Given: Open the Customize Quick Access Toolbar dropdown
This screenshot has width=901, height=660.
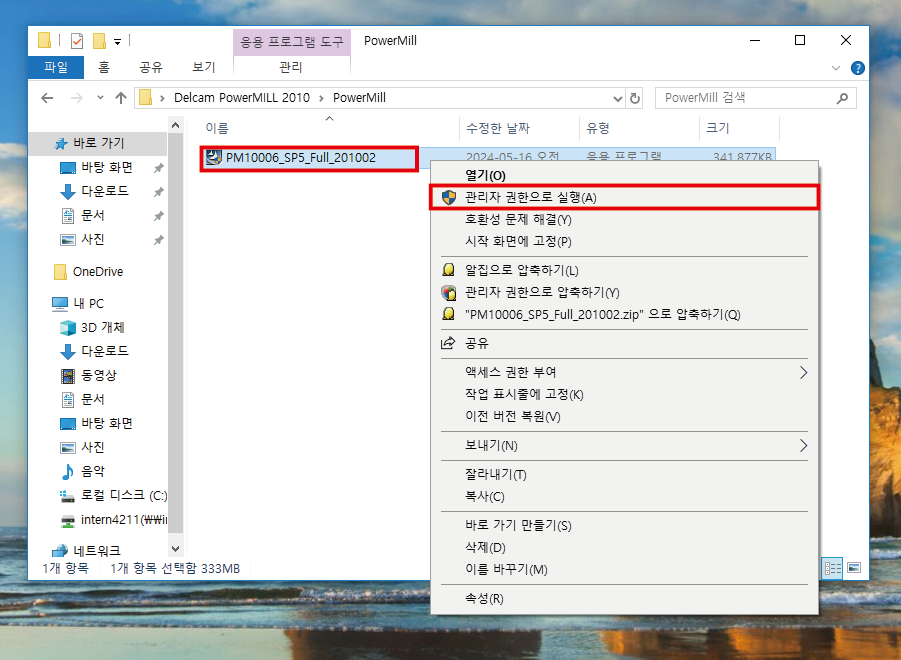Looking at the screenshot, I should tap(117, 41).
